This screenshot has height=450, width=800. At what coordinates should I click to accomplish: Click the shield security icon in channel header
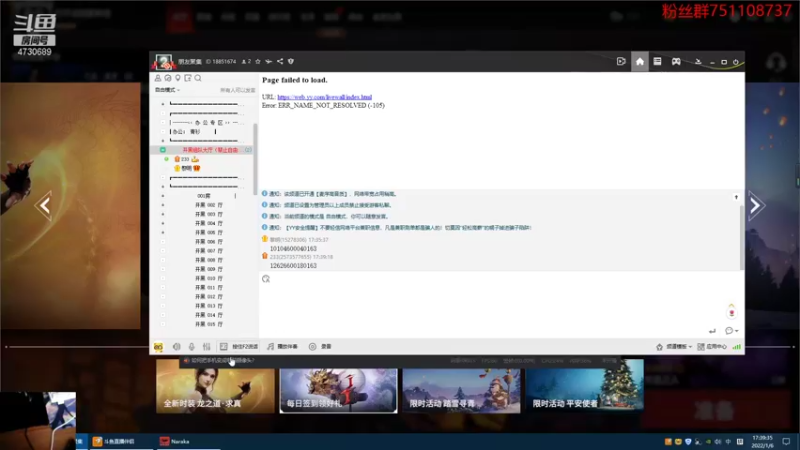pyautogui.click(x=291, y=61)
